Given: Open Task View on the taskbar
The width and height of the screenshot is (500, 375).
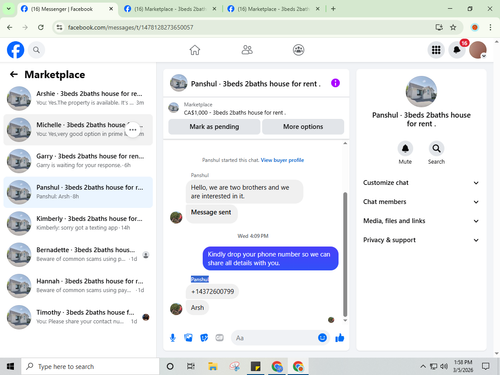Looking at the screenshot, I should [191, 367].
